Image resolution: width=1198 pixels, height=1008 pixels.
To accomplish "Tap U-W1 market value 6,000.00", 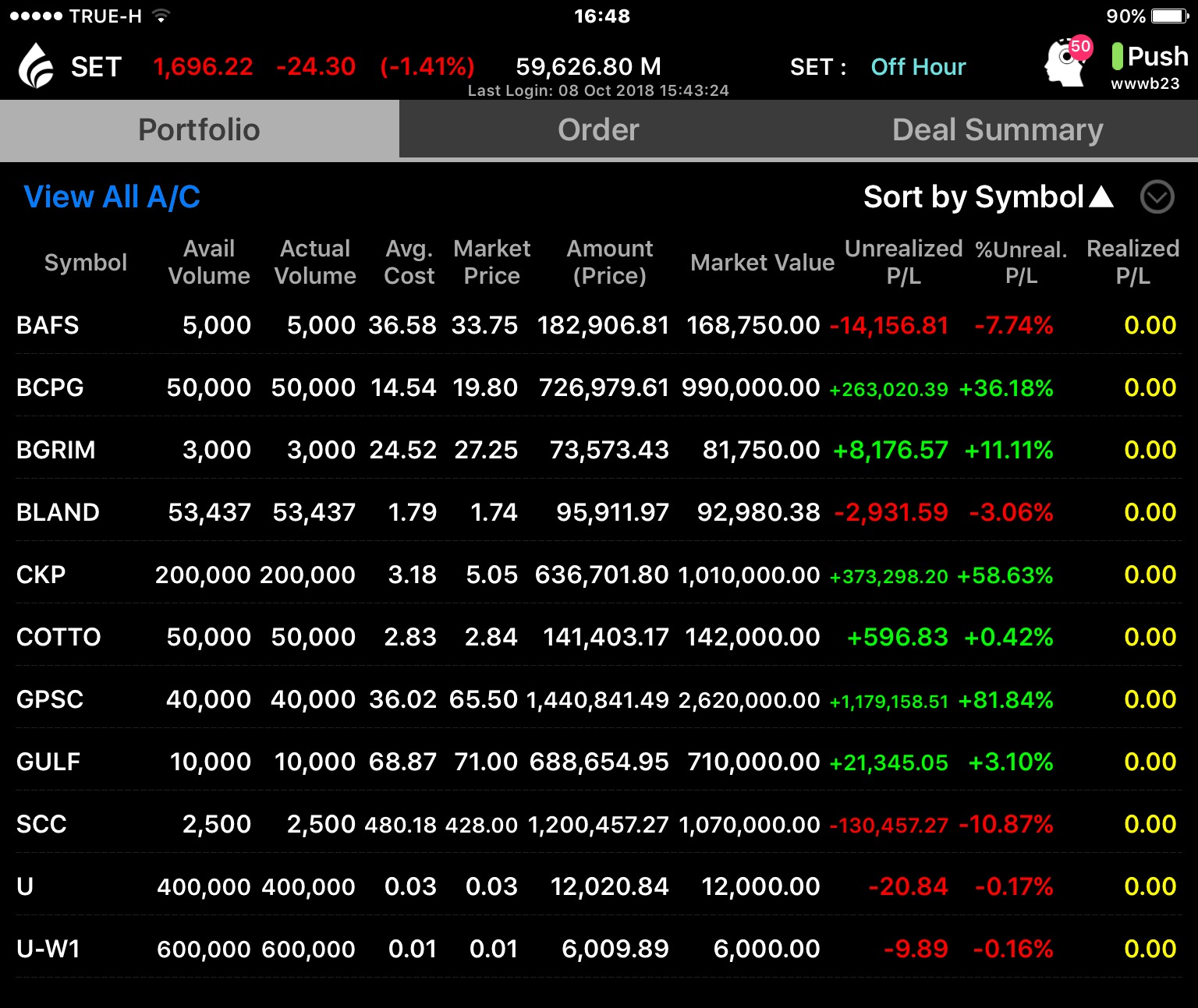I will [767, 949].
